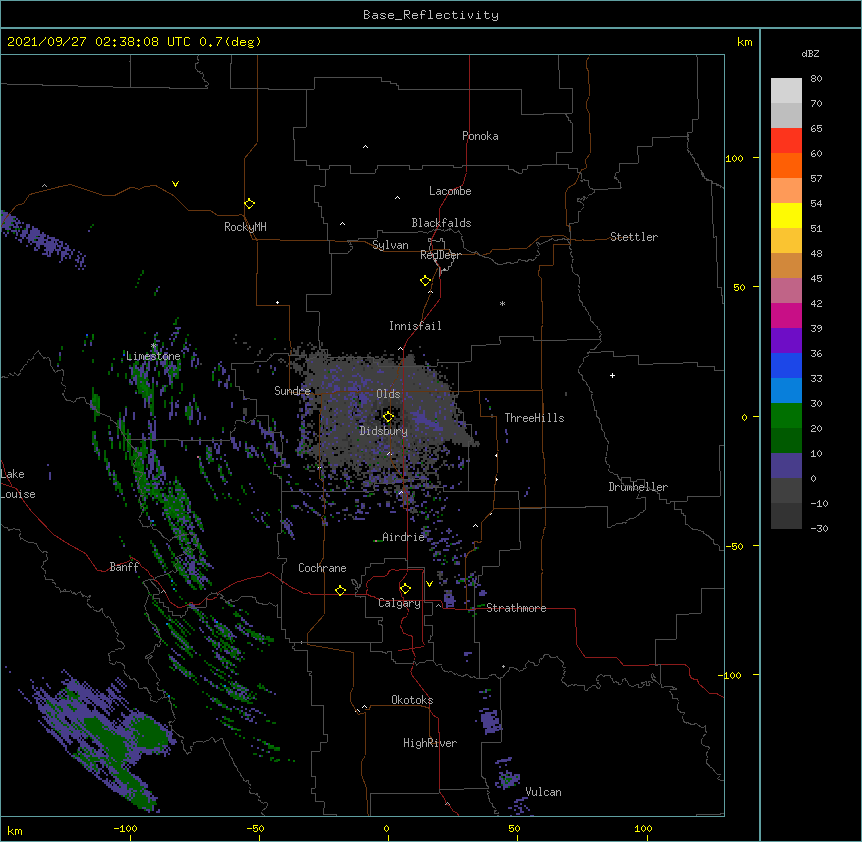This screenshot has height=842, width=862.
Task: Click the white plus marker north of Drumheller
Action: 612,375
